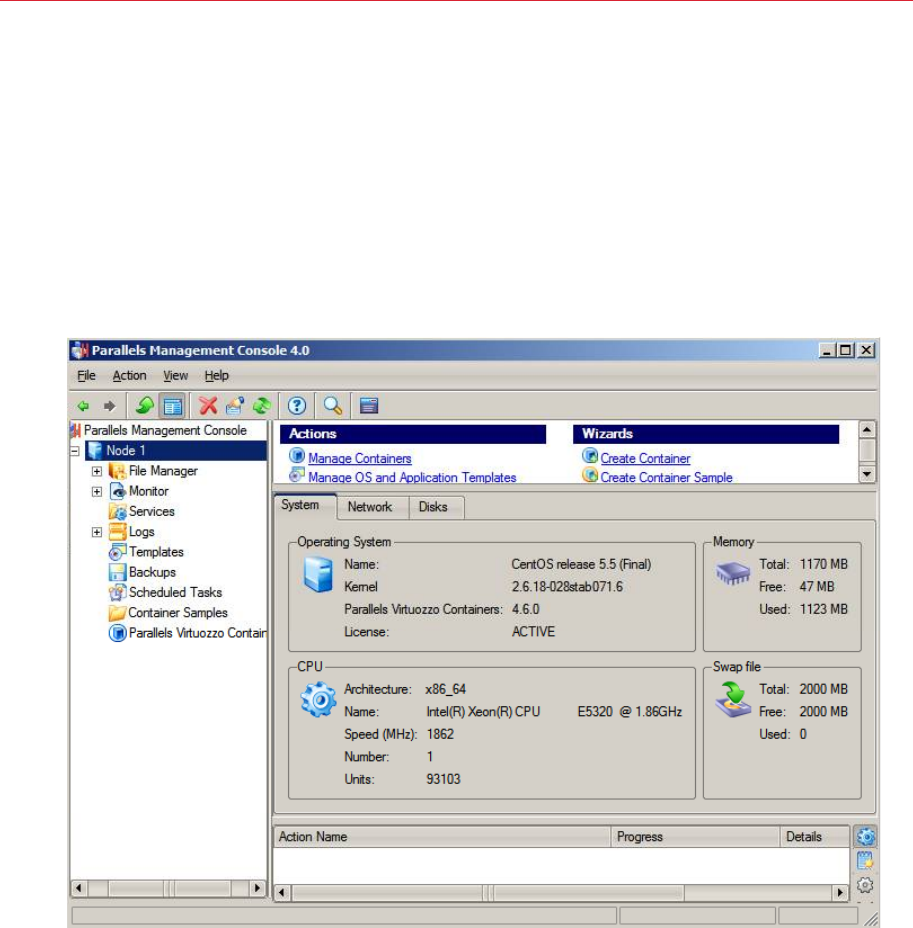This screenshot has height=928, width=913.
Task: Click the red X delete toolbar icon
Action: pyautogui.click(x=208, y=406)
